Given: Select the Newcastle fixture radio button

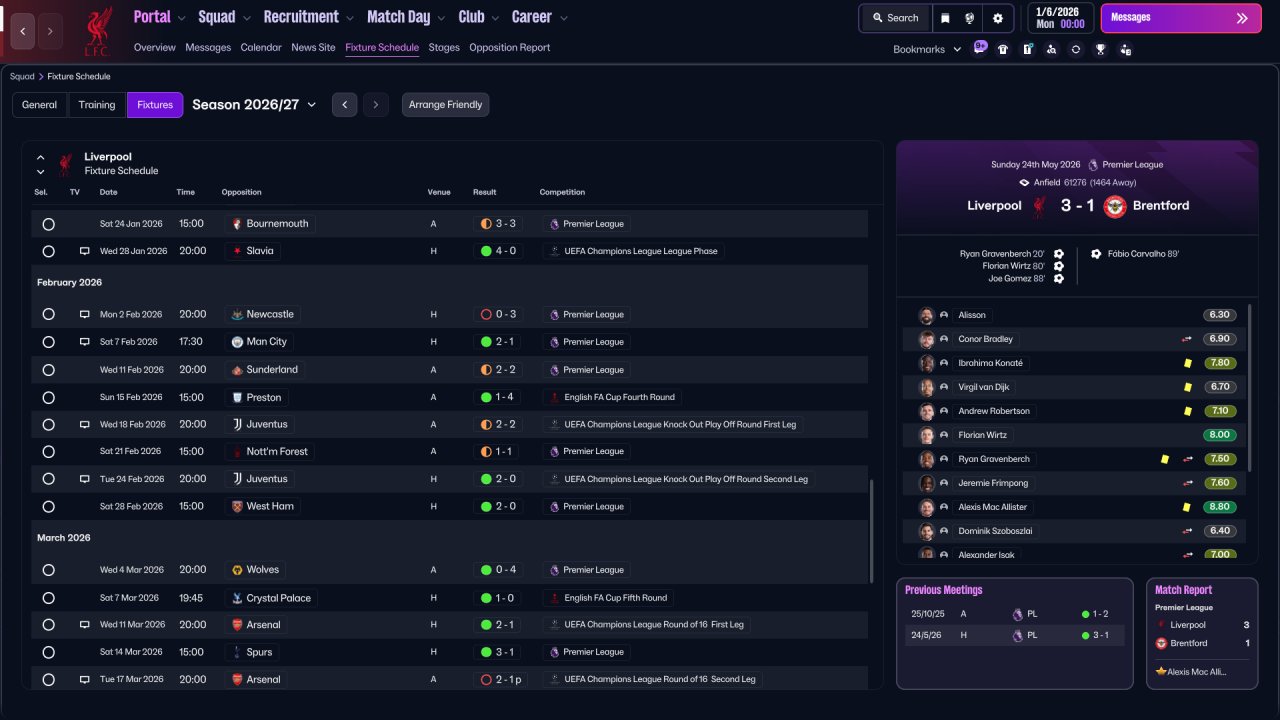Looking at the screenshot, I should click(x=48, y=314).
